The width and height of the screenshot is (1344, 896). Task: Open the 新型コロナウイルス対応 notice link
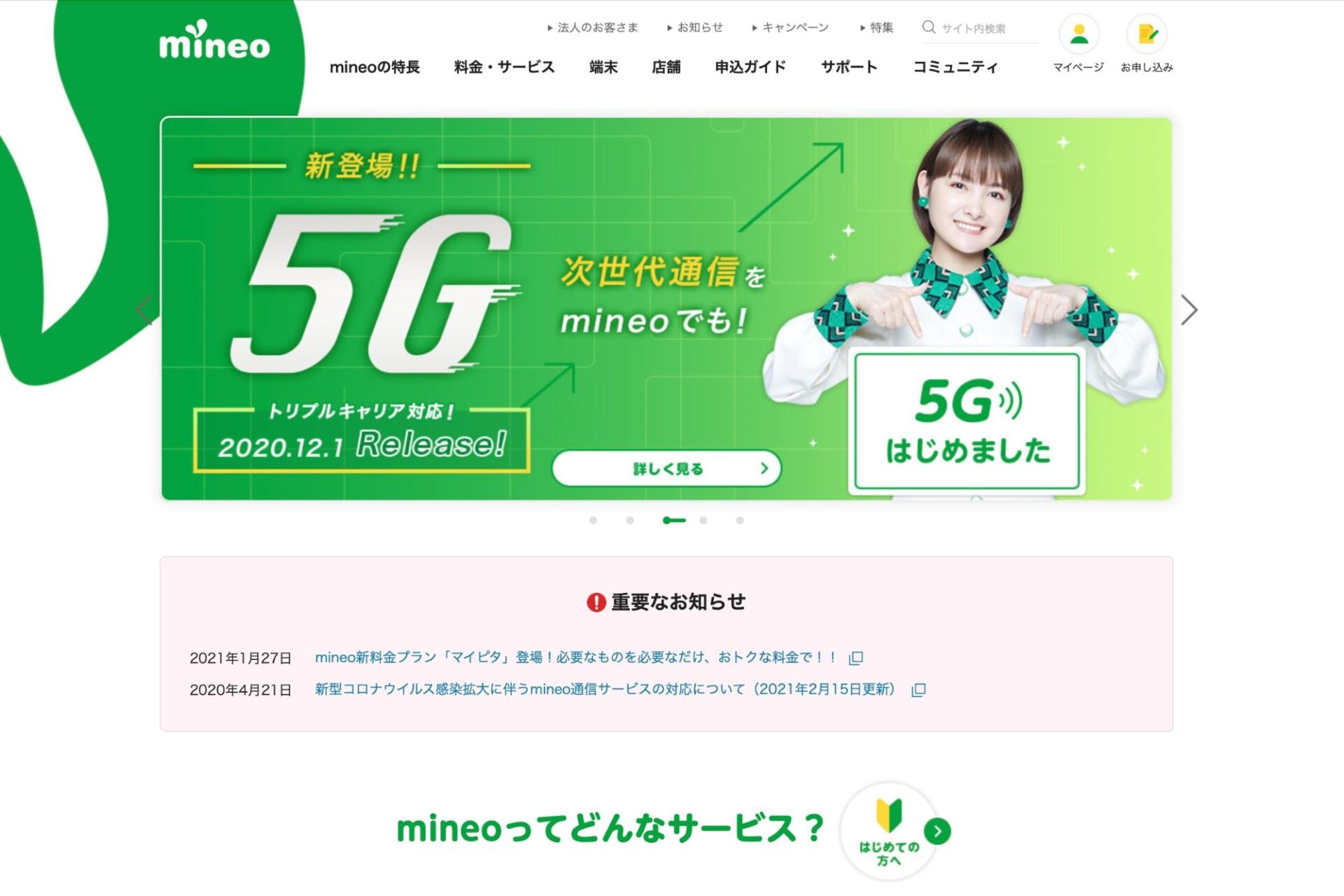605,689
